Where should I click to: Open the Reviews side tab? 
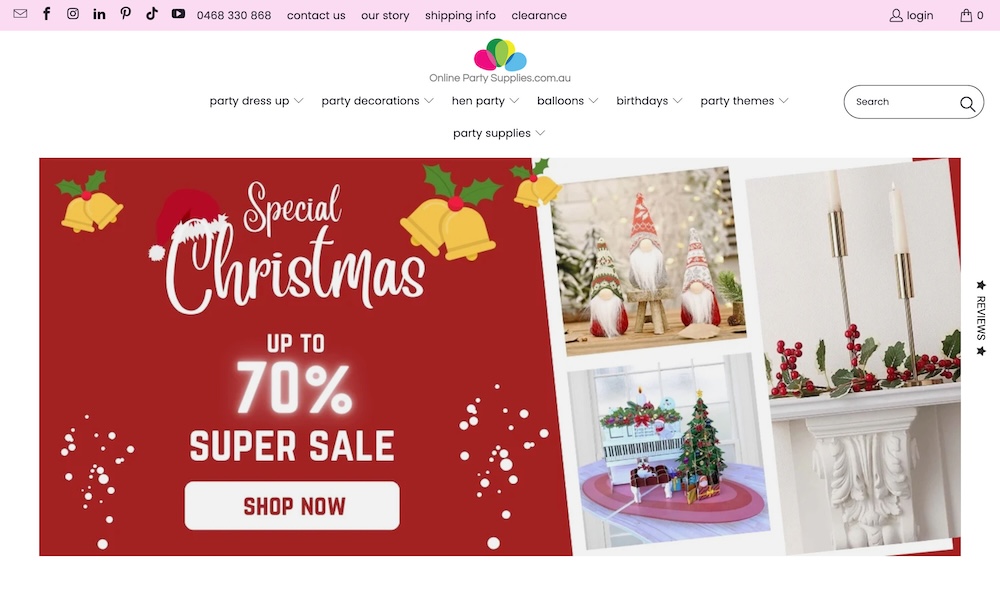(981, 318)
